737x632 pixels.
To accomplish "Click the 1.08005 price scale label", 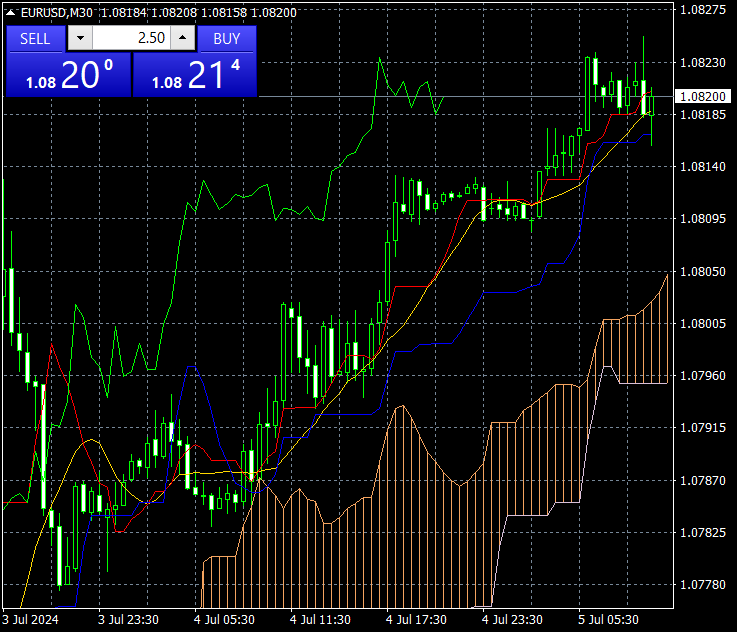I will 703,324.
